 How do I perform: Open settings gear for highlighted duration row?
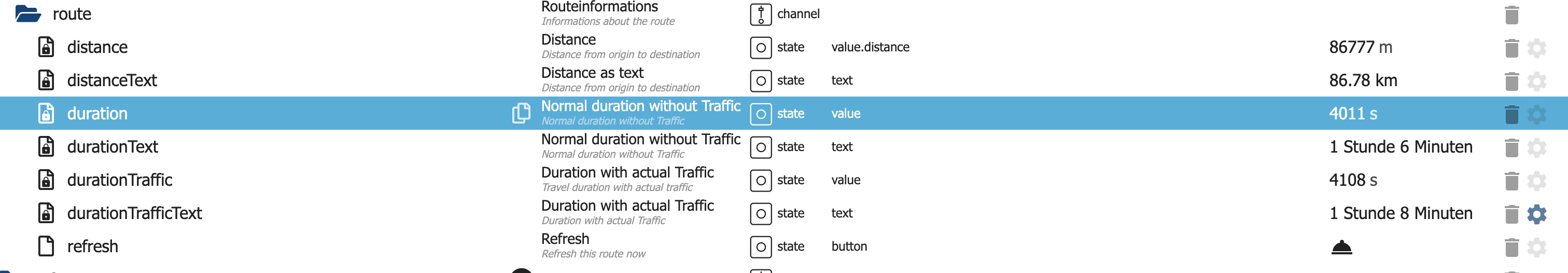[1536, 114]
